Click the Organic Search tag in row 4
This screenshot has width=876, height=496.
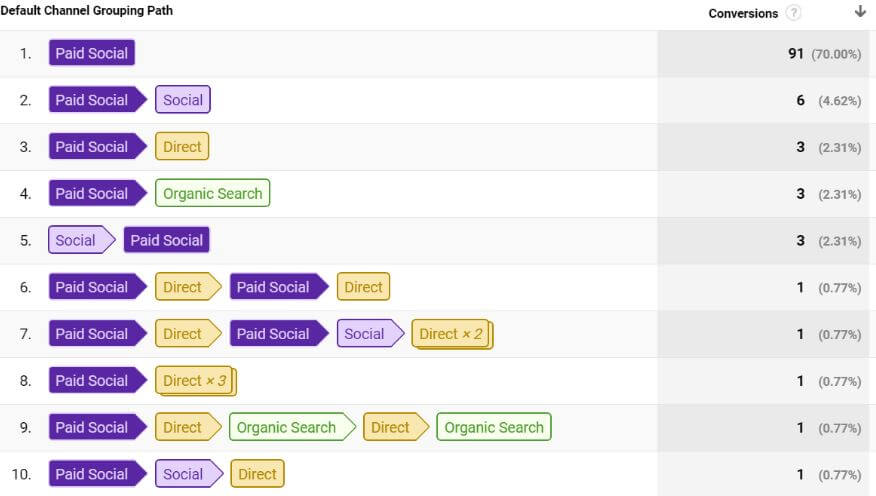pos(212,194)
